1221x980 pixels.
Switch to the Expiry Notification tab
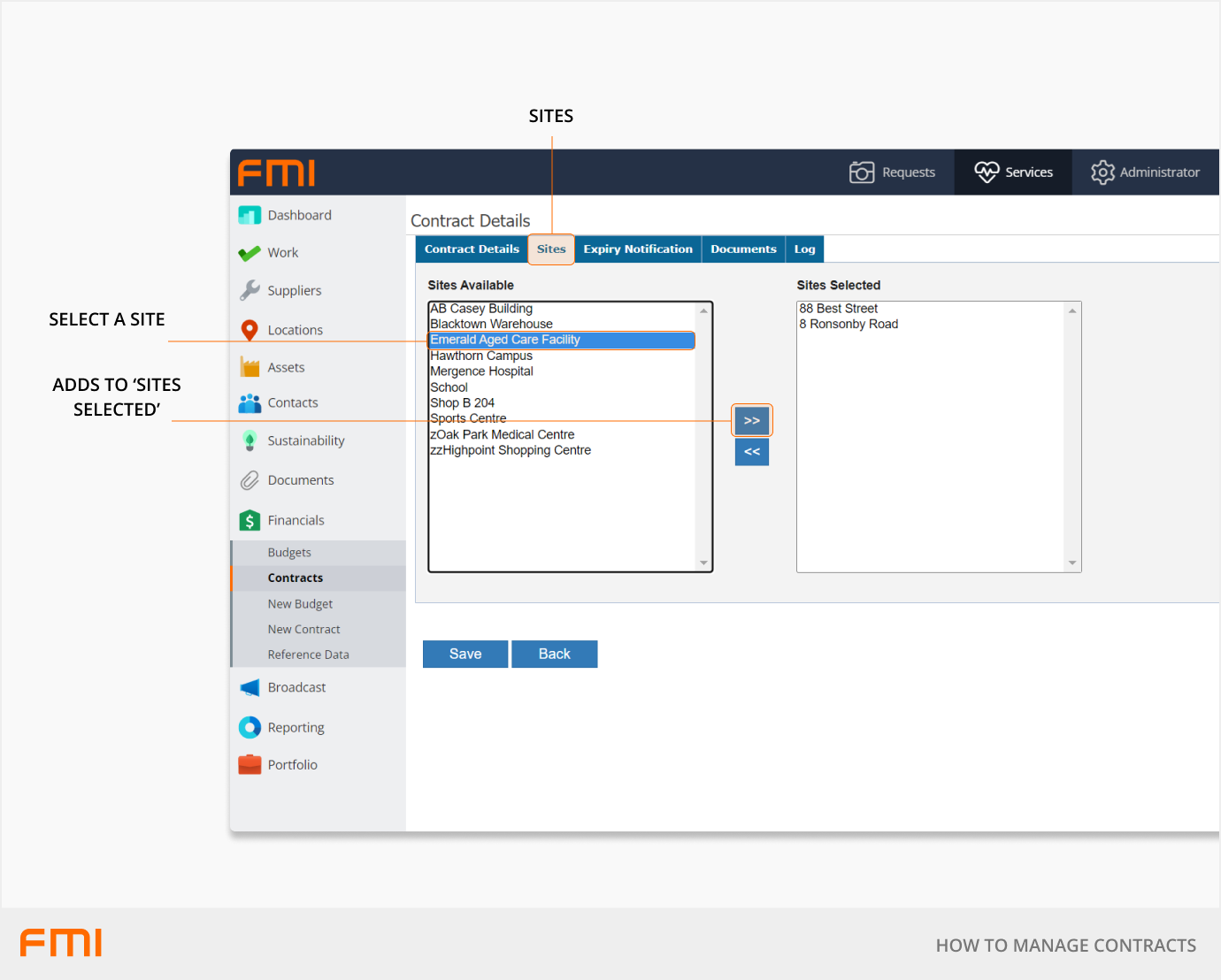(637, 249)
